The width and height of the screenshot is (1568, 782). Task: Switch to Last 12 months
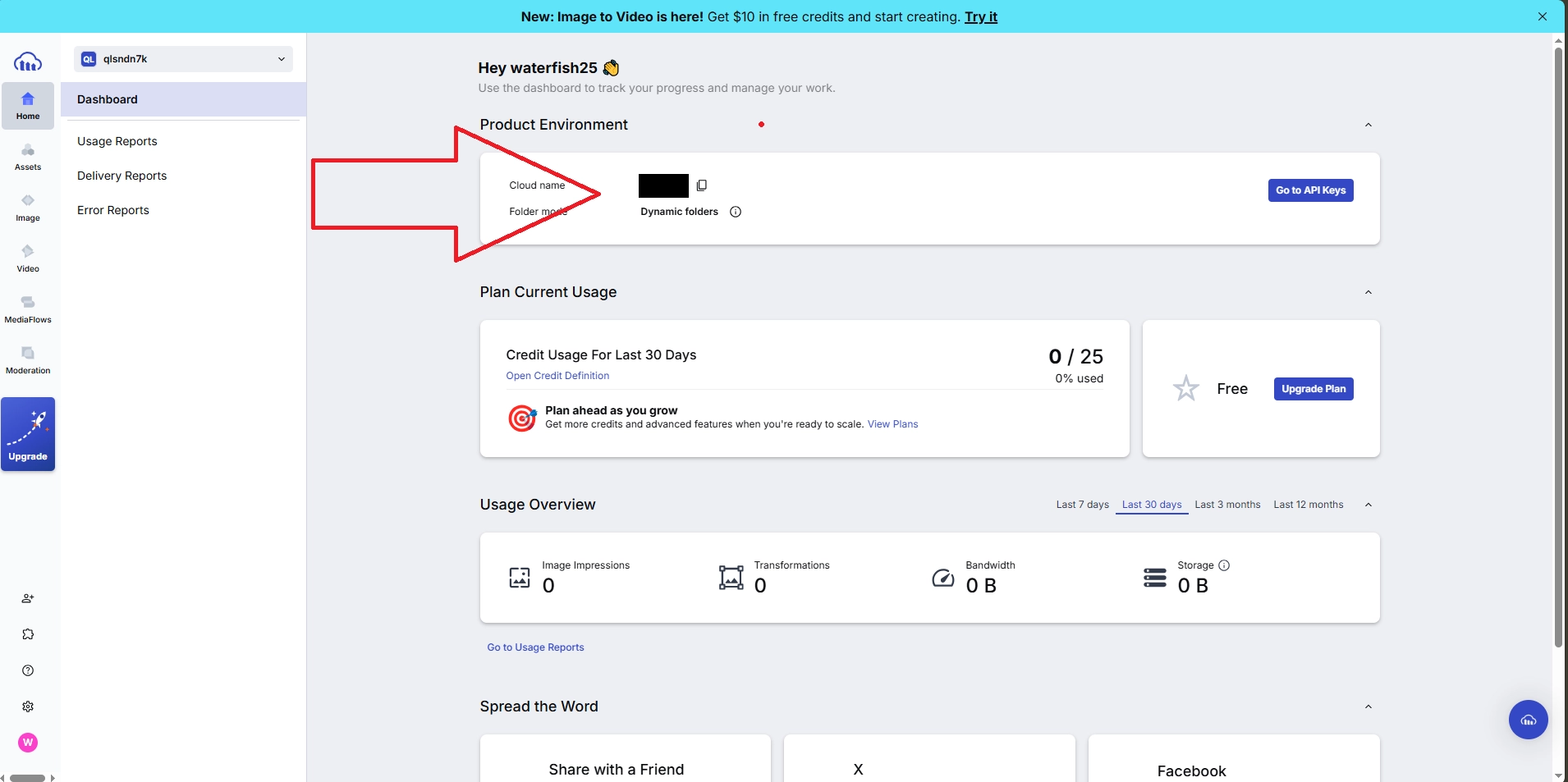click(1309, 505)
